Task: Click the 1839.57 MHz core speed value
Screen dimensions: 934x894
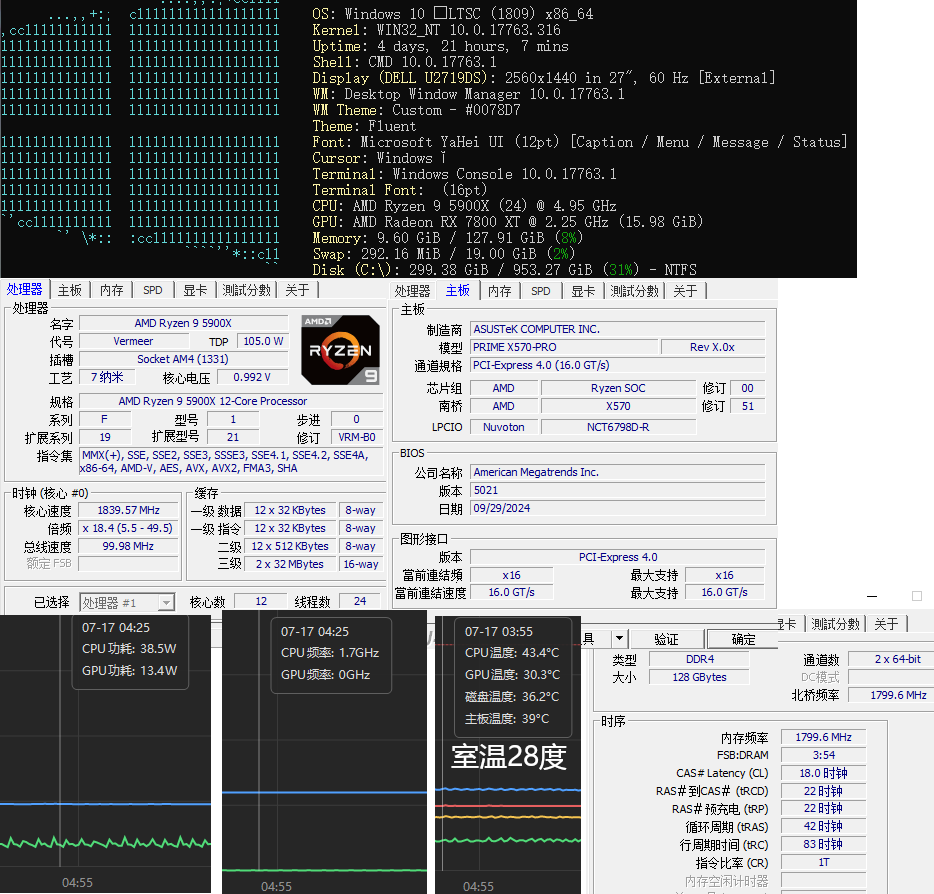Action: click(x=128, y=510)
